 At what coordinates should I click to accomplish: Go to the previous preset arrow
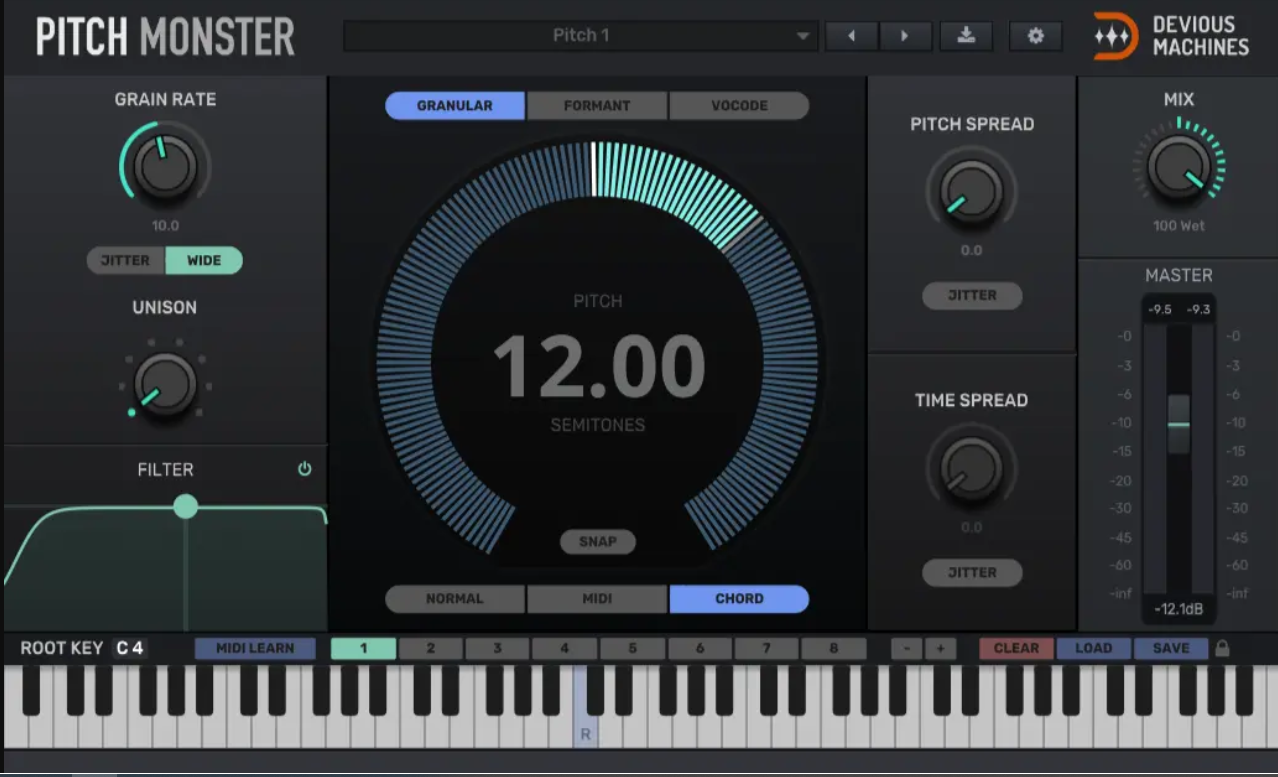(x=851, y=36)
